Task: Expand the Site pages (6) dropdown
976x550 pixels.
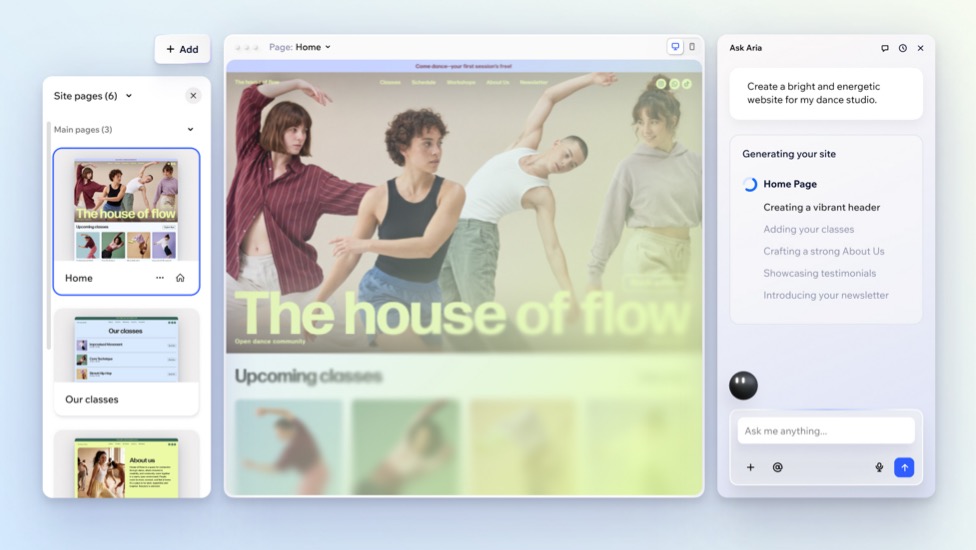Action: pos(129,96)
